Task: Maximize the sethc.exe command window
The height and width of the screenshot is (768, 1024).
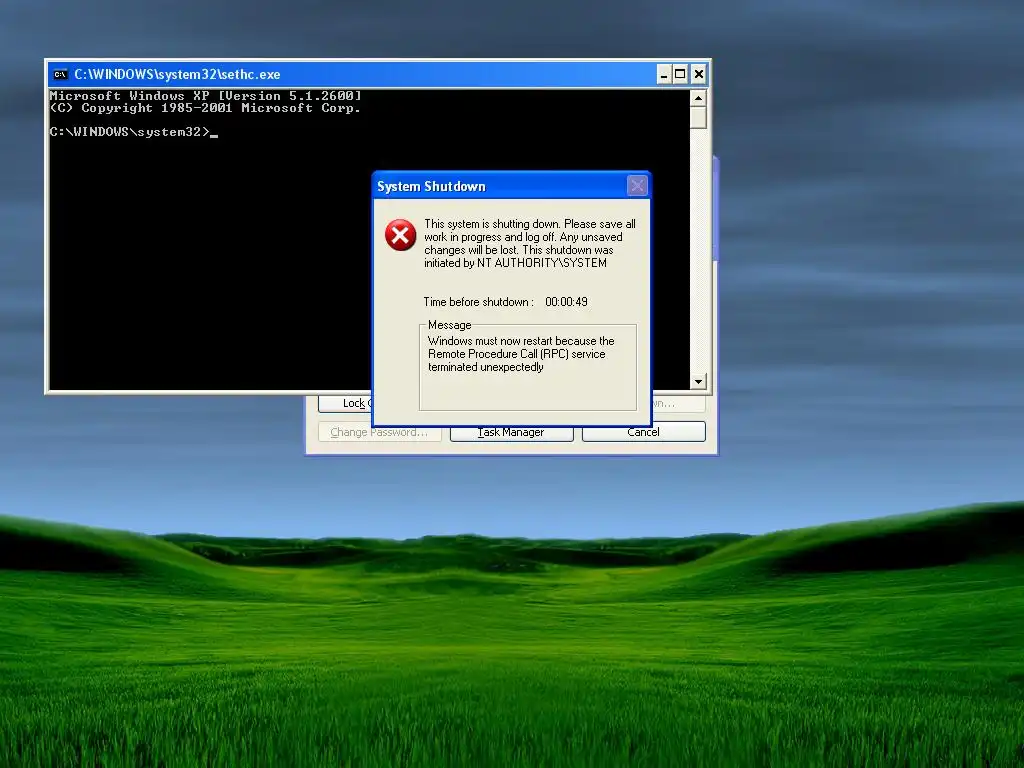Action: click(x=680, y=74)
